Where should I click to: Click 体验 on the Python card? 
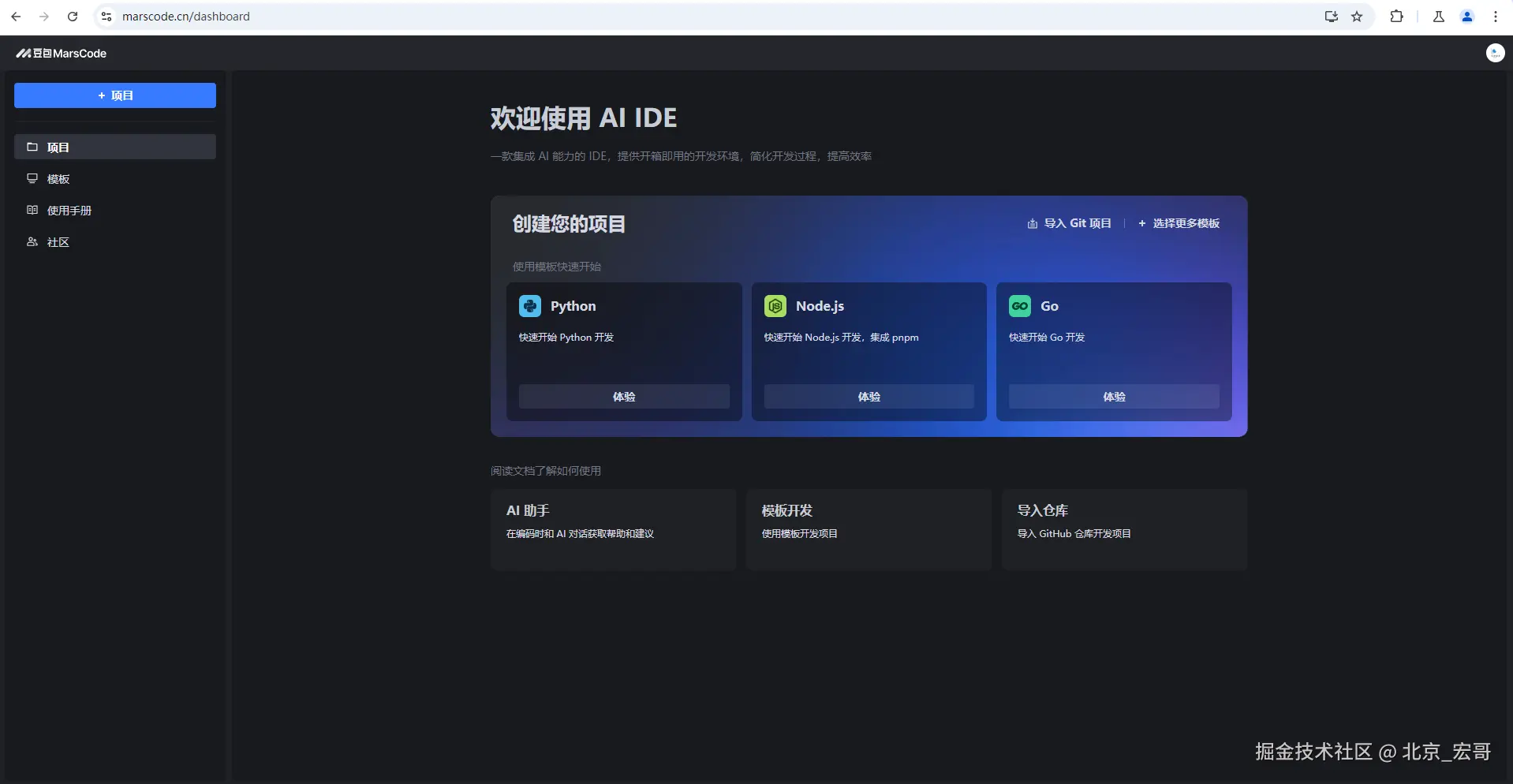[x=624, y=397]
